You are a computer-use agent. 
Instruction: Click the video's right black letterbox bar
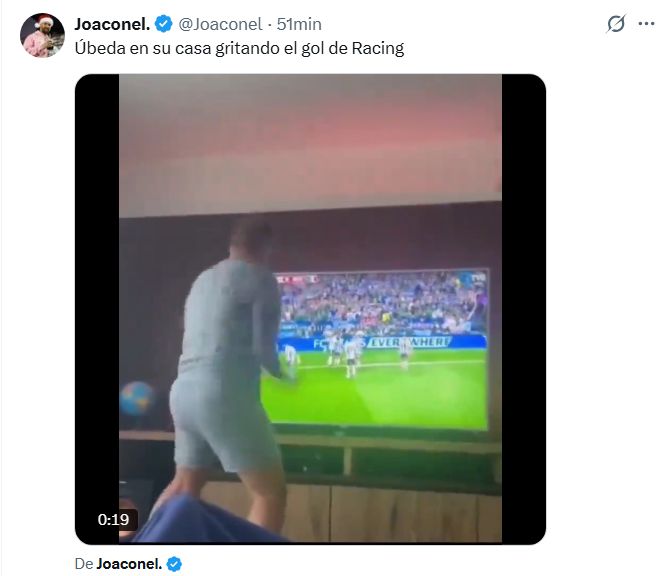click(523, 300)
